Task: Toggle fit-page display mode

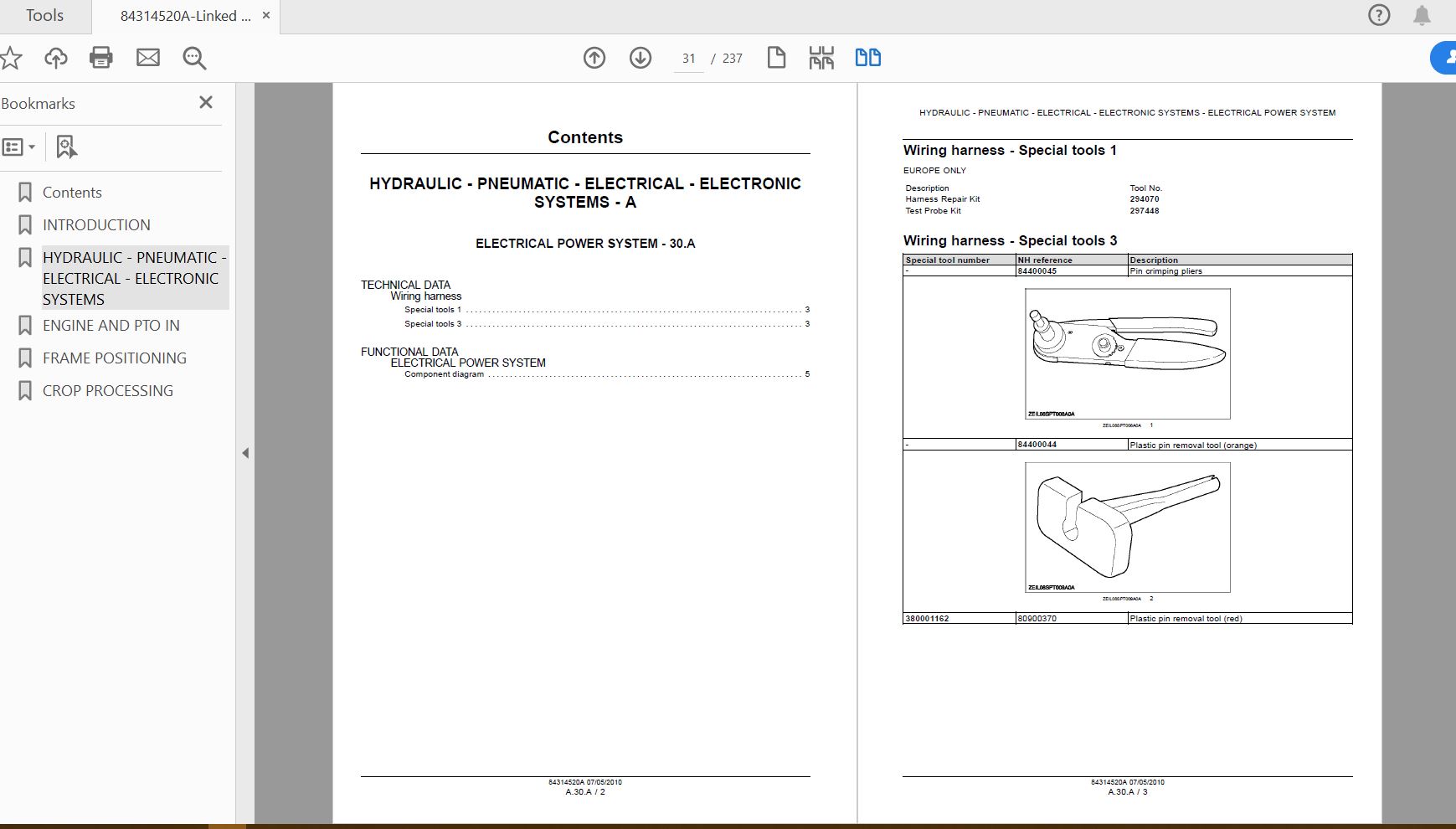Action: coord(822,58)
